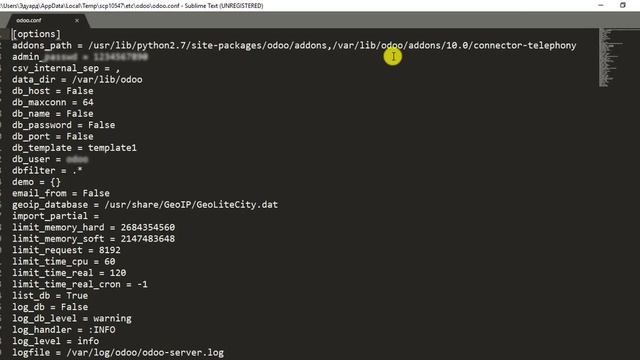Image resolution: width=640 pixels, height=360 pixels.
Task: Click the limit_time_real_cron value -1
Action: pos(142,284)
